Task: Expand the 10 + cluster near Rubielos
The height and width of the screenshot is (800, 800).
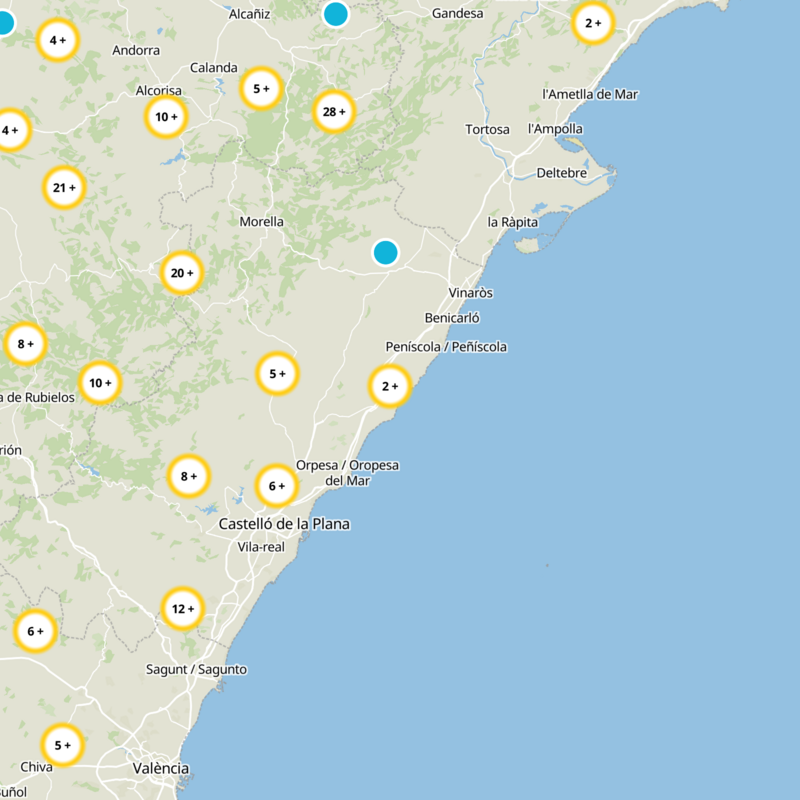Action: coord(99,383)
